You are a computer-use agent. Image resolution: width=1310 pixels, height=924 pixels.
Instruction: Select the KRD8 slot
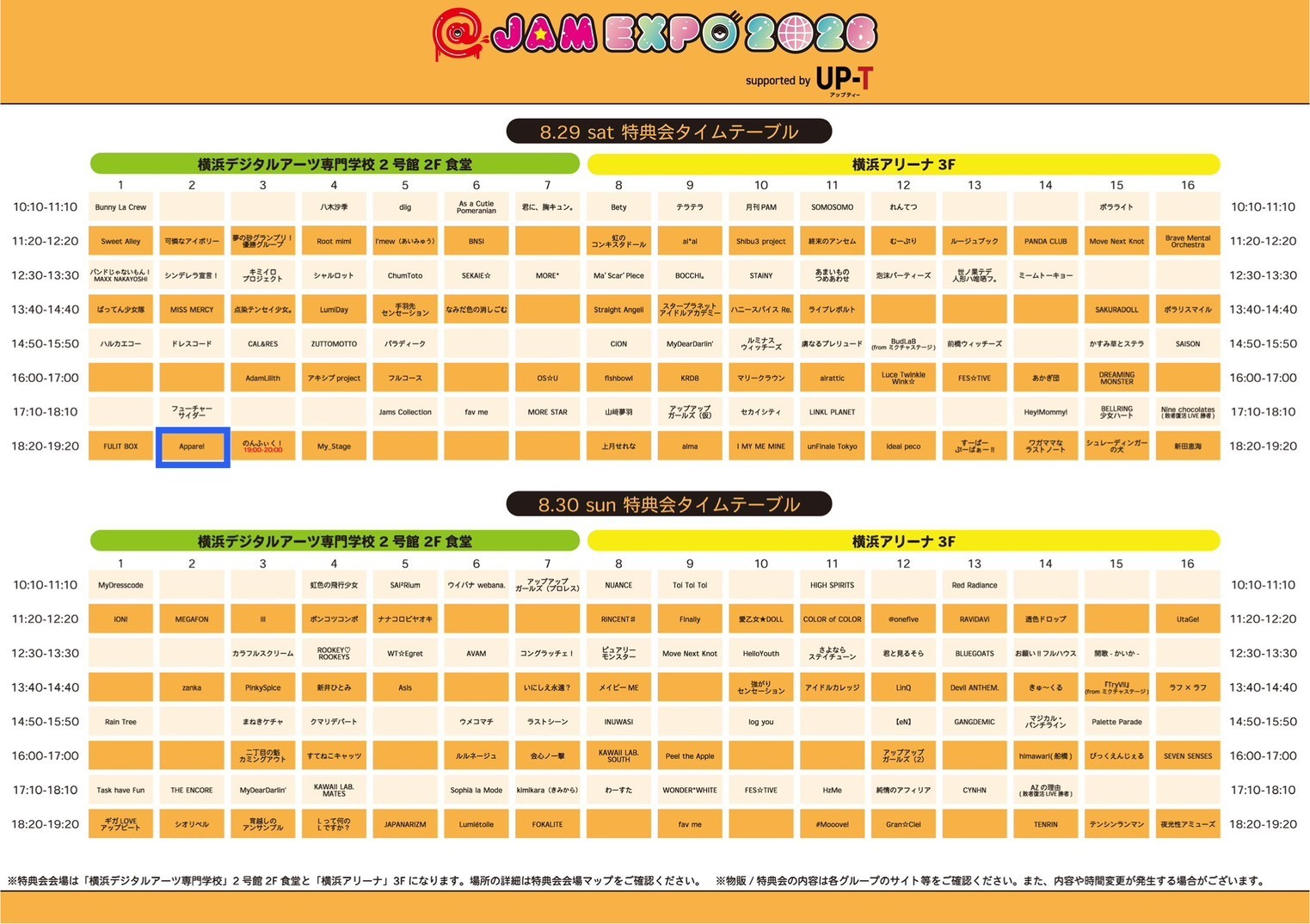click(690, 378)
